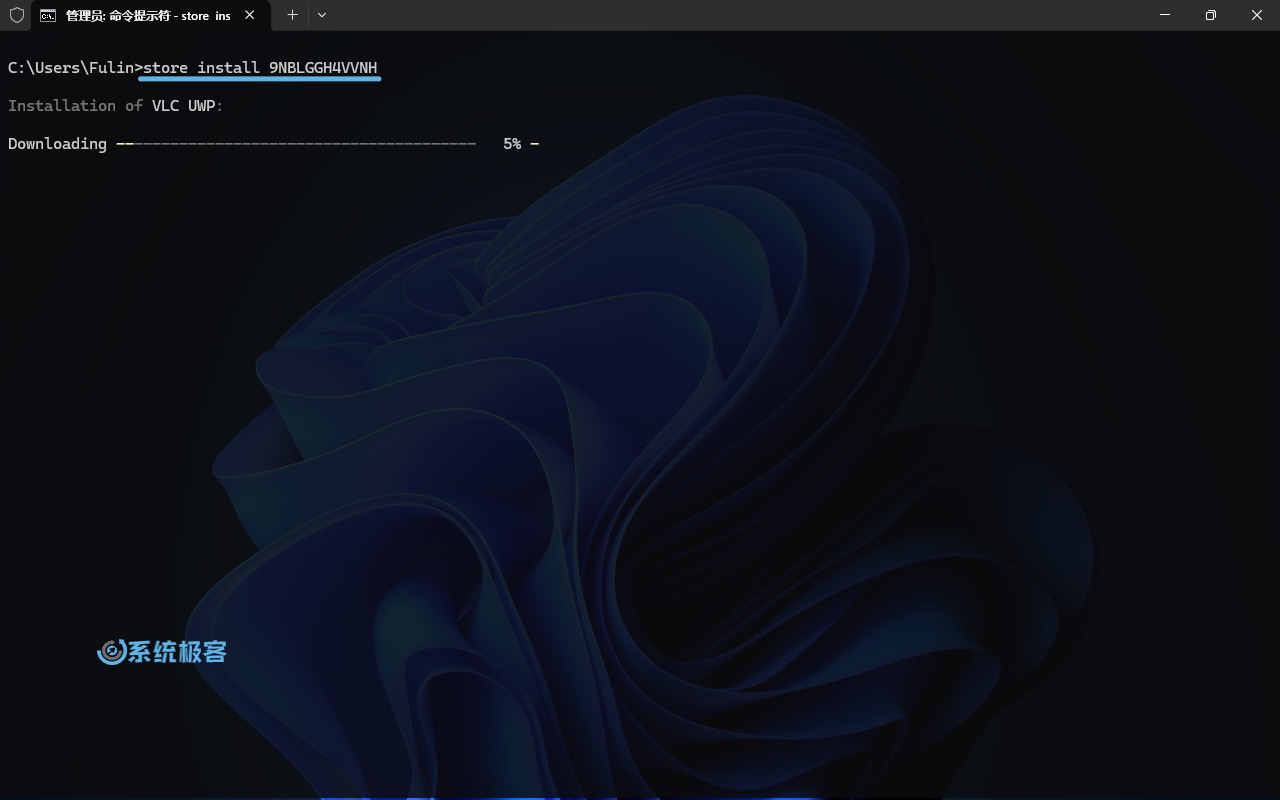Restore down the terminal window
1280x800 pixels.
[1210, 15]
